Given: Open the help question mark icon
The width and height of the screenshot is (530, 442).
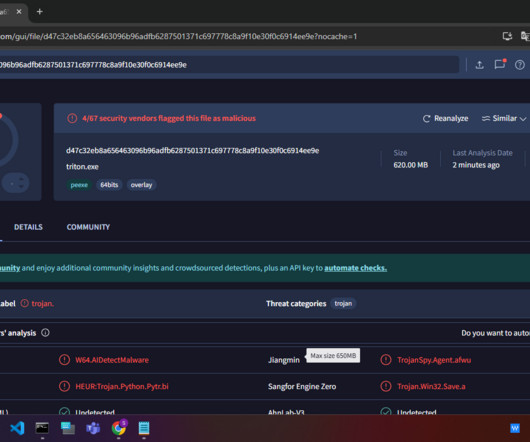Looking at the screenshot, I should (520, 65).
